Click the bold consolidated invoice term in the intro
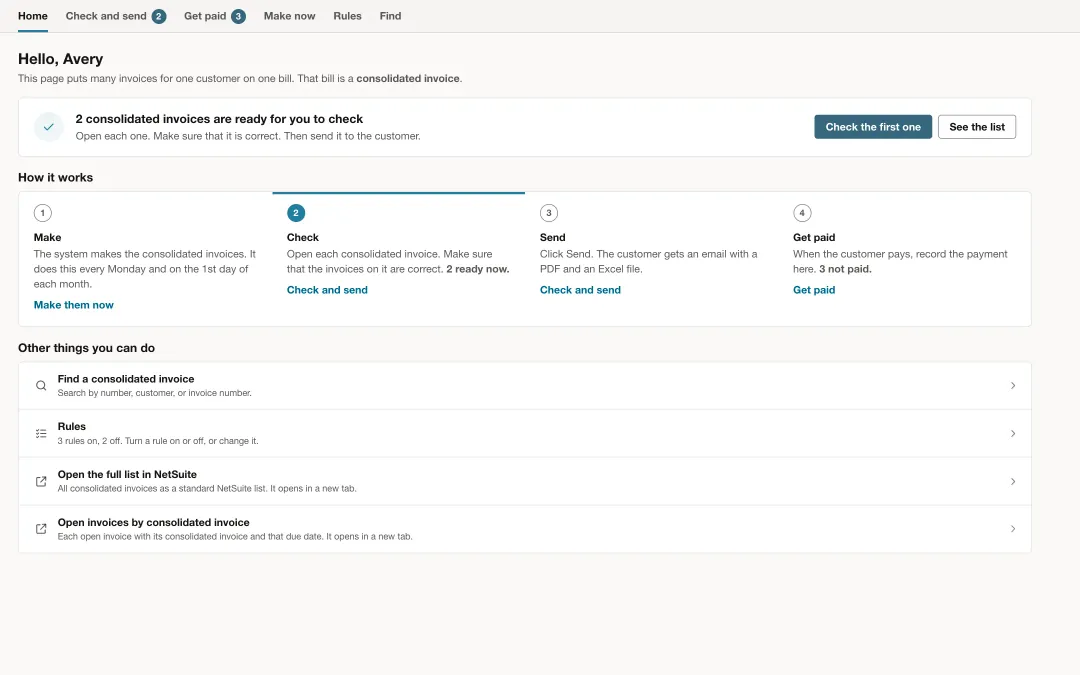Screen dimensions: 1080x675 click(408, 79)
